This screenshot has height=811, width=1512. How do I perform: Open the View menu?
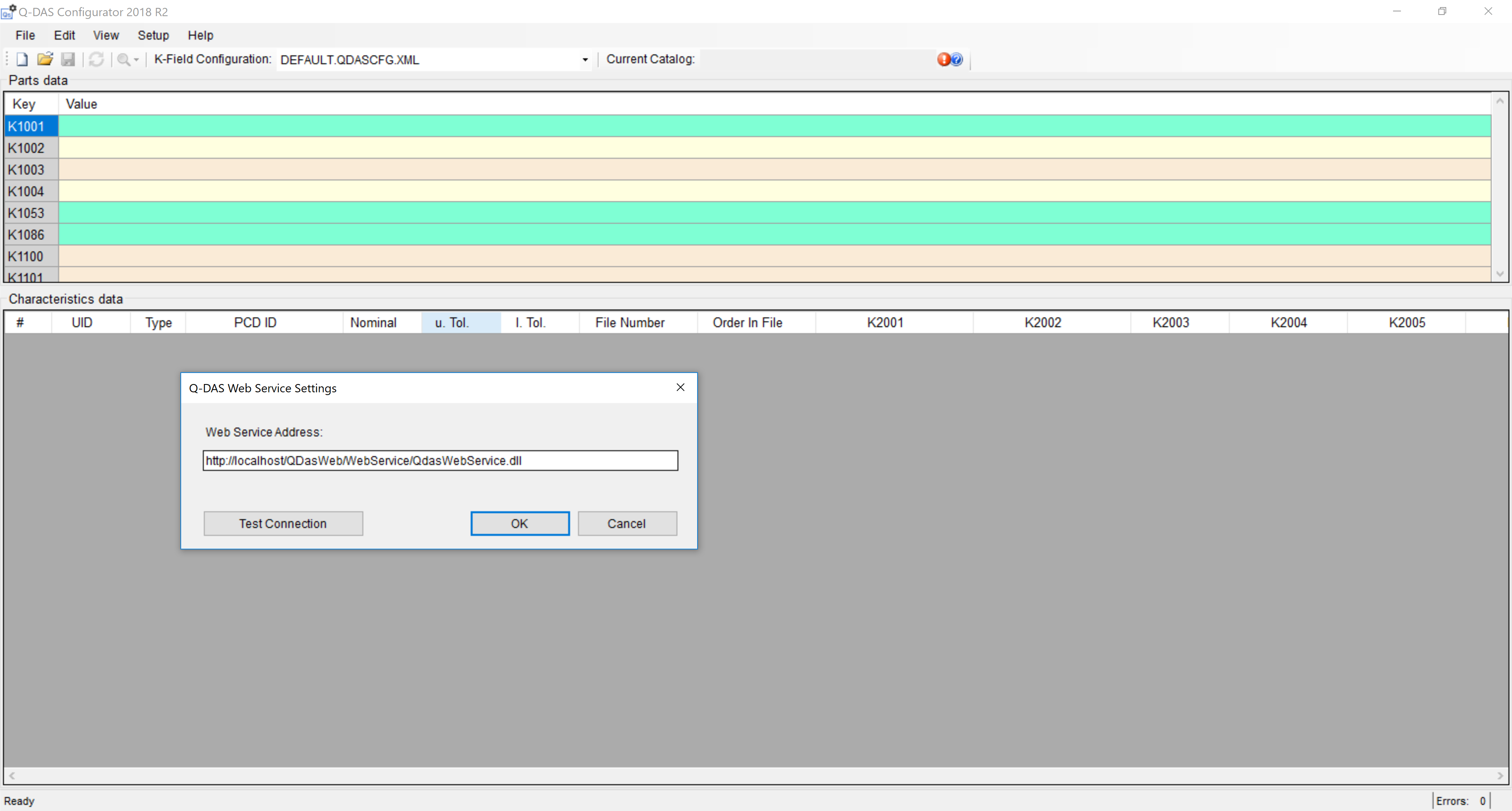click(x=106, y=35)
